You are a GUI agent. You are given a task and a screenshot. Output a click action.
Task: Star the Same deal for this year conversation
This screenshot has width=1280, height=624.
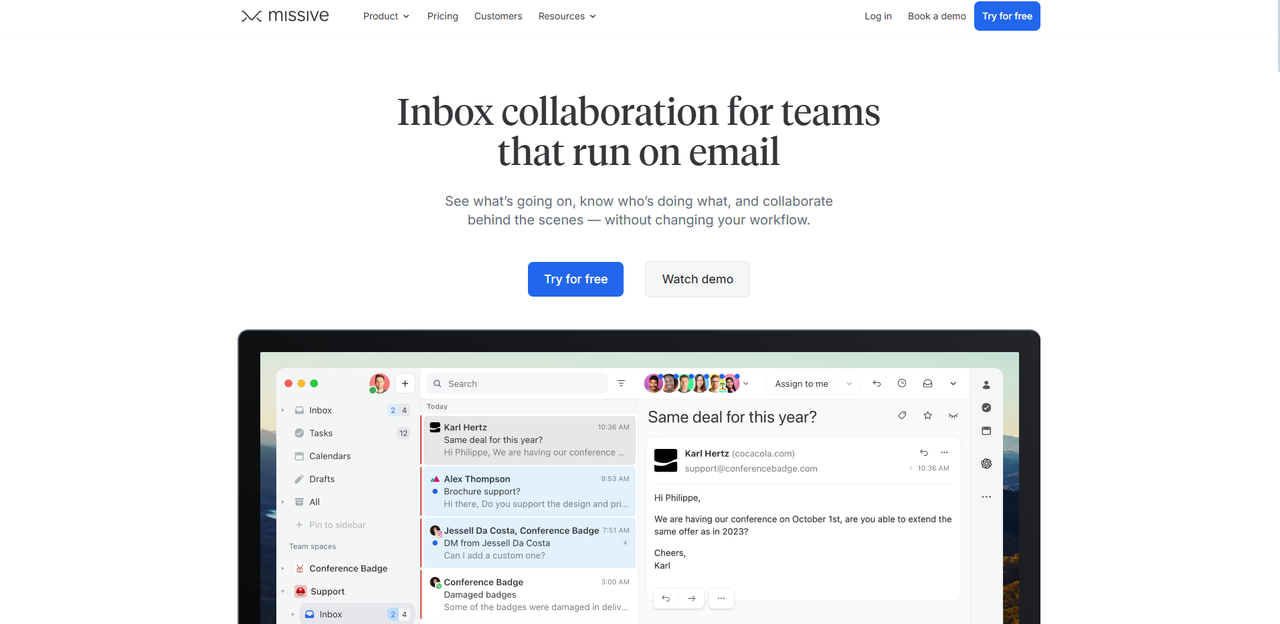[928, 415]
